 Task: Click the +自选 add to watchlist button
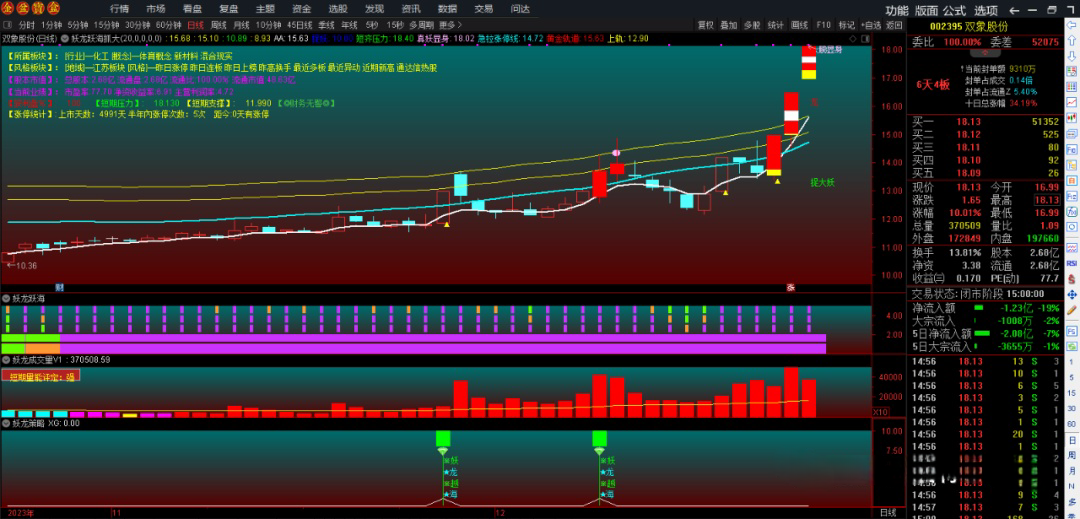(870, 25)
